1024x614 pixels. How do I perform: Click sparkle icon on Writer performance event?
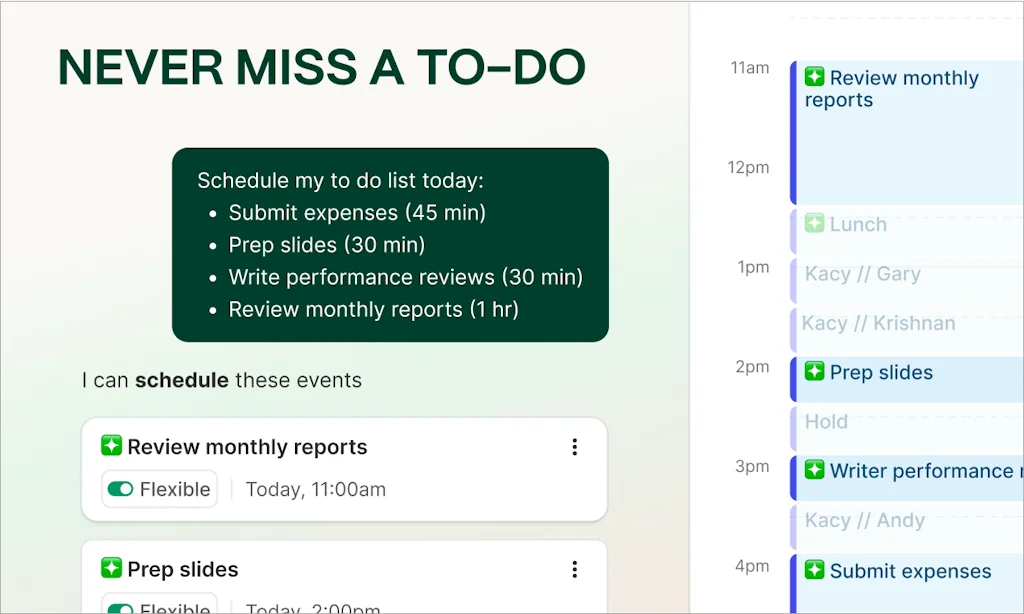815,470
